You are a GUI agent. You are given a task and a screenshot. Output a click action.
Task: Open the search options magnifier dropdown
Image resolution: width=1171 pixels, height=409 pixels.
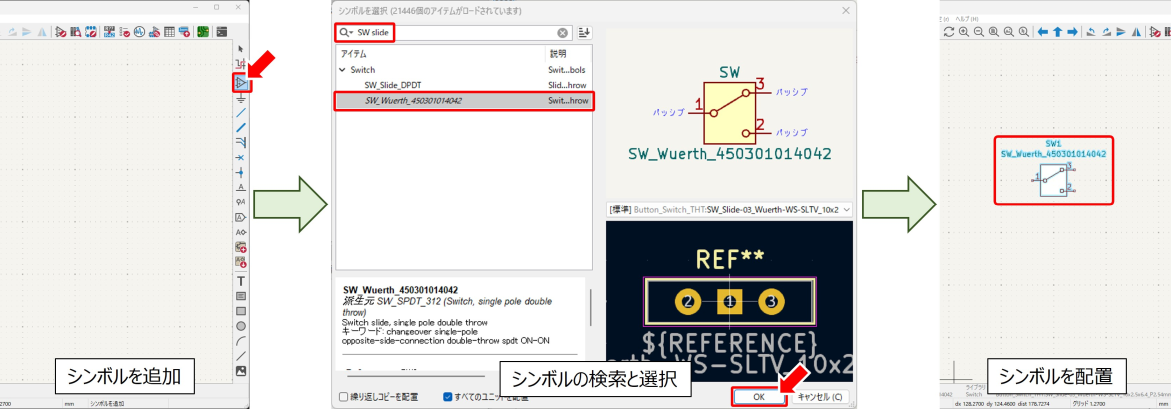tap(346, 33)
